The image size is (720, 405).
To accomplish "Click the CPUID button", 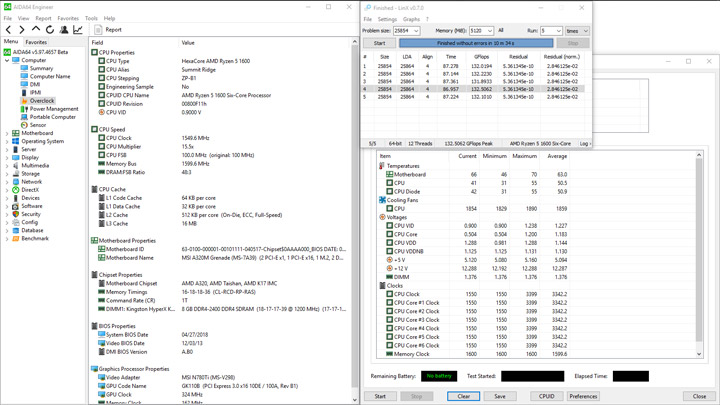I will click(x=546, y=396).
